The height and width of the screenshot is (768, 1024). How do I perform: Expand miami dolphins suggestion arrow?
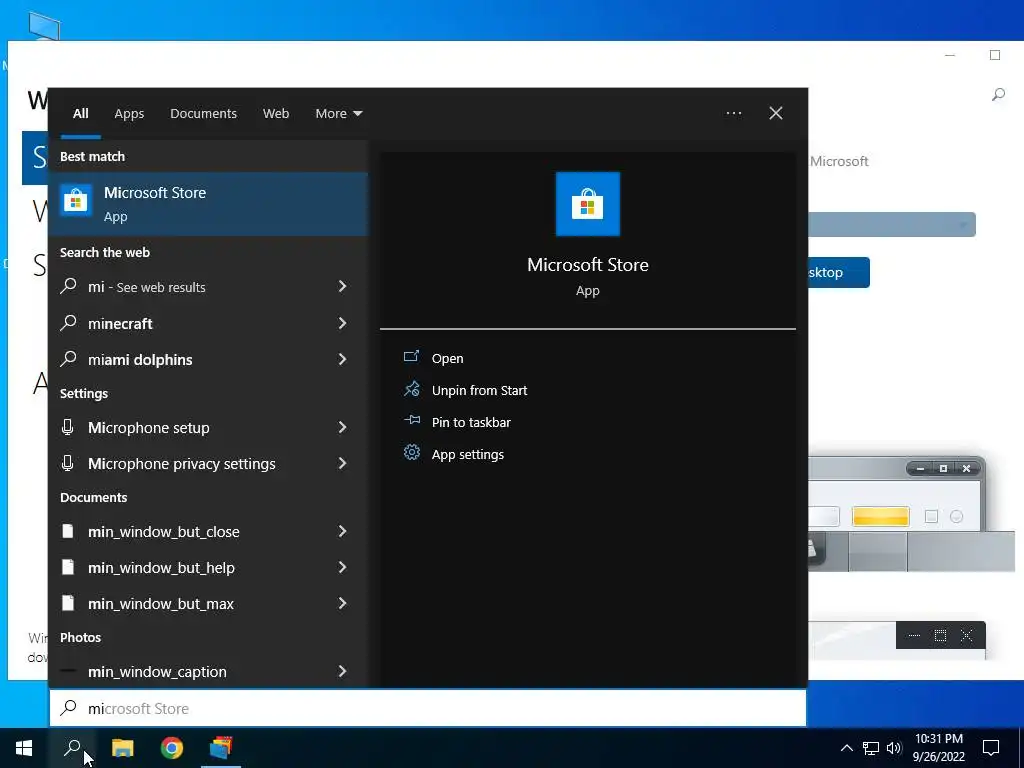coord(342,359)
